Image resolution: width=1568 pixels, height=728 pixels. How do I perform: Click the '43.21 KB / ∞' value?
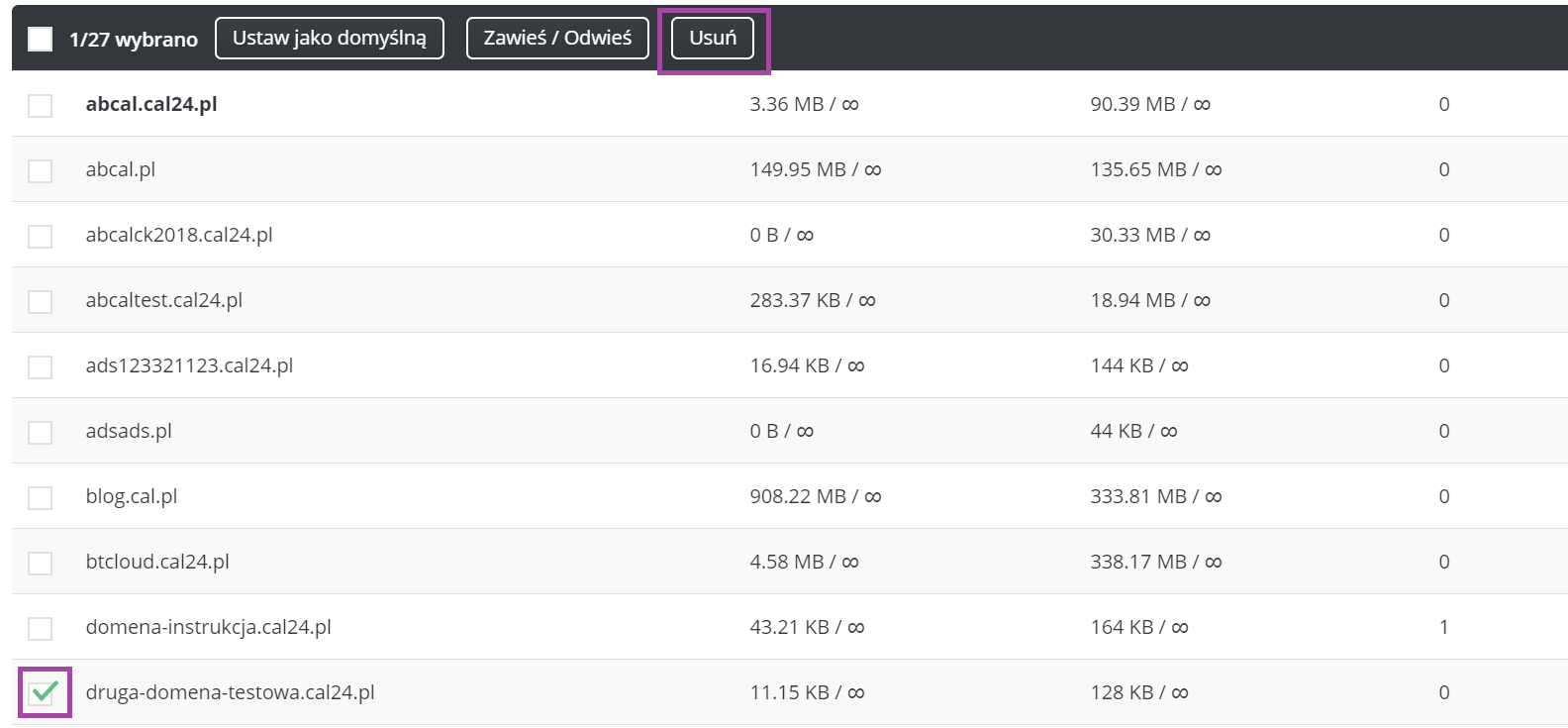point(807,627)
